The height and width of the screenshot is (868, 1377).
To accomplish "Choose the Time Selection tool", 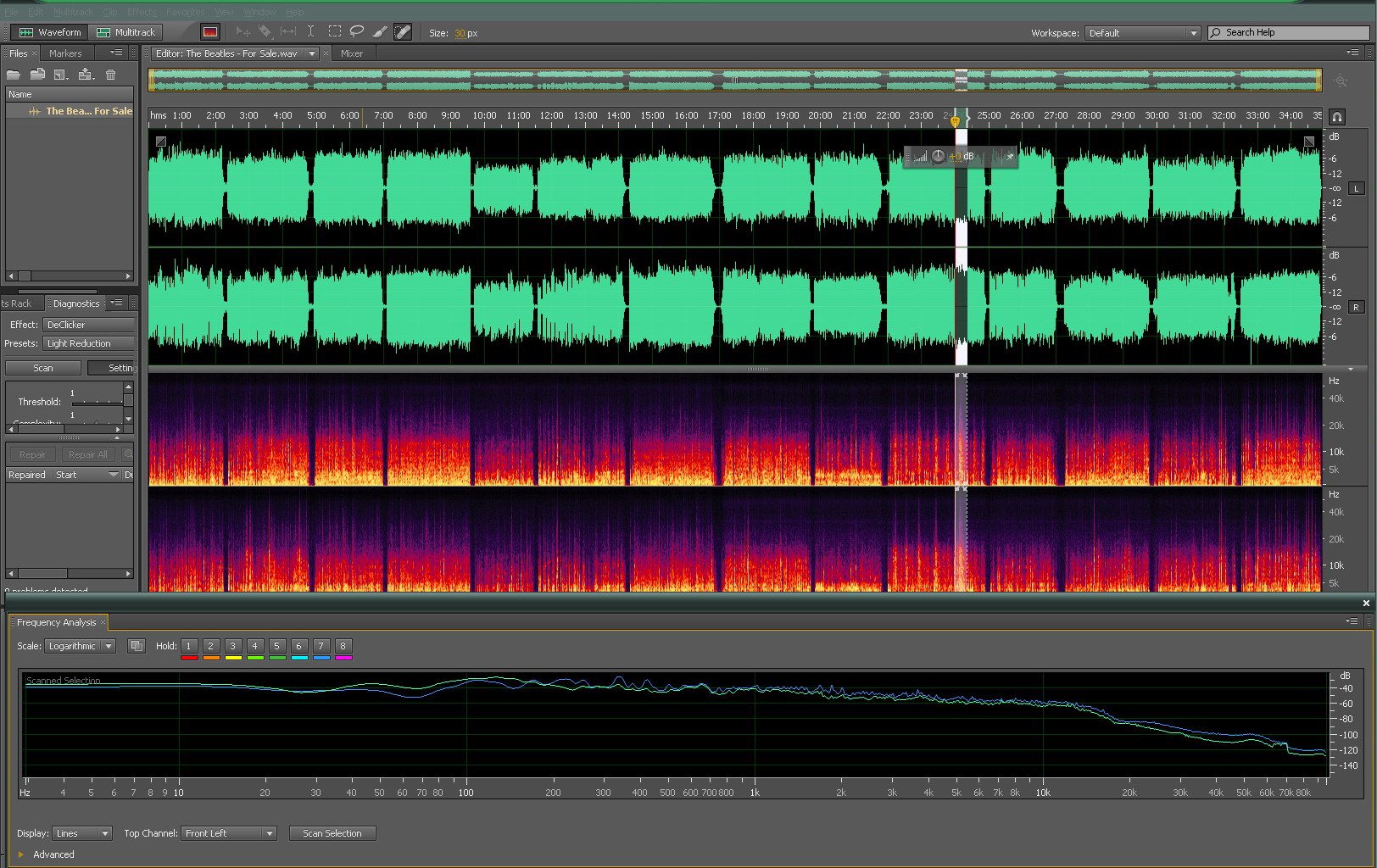I will coord(310,32).
